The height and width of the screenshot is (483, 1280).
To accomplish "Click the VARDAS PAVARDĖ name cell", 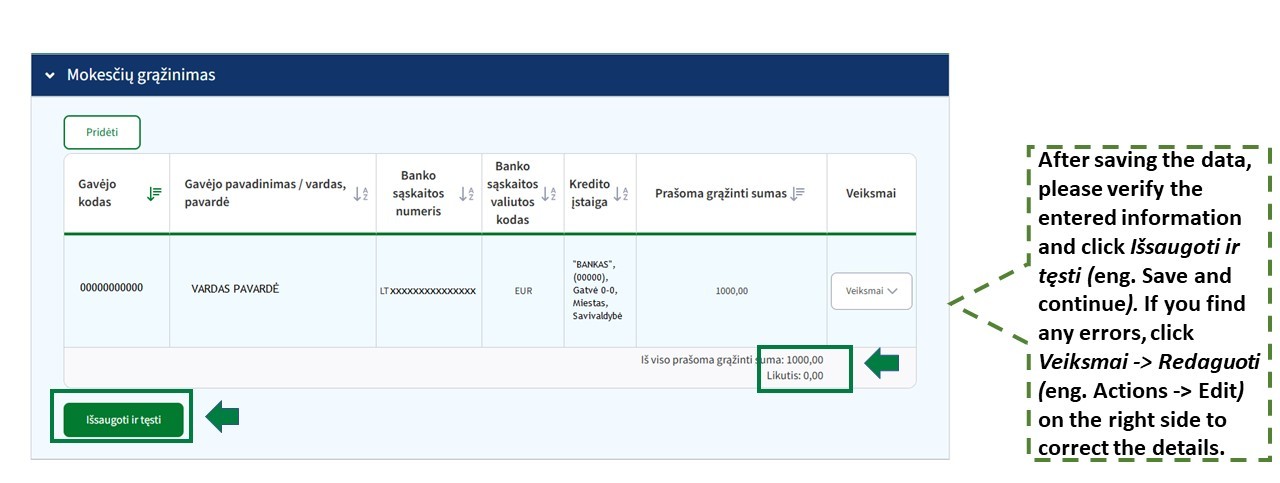I will pyautogui.click(x=235, y=289).
